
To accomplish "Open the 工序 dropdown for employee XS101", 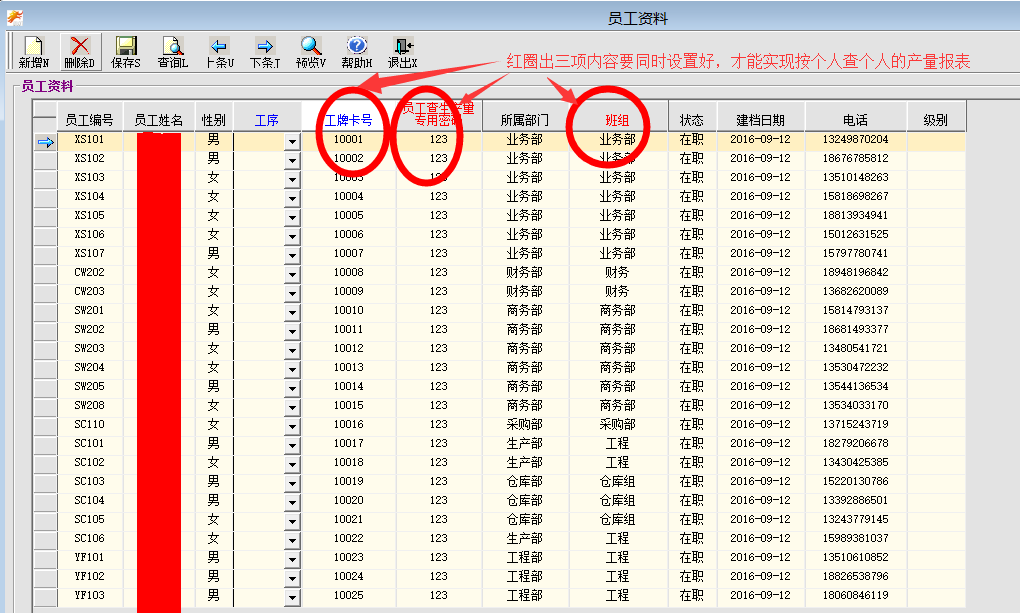I will [x=292, y=141].
